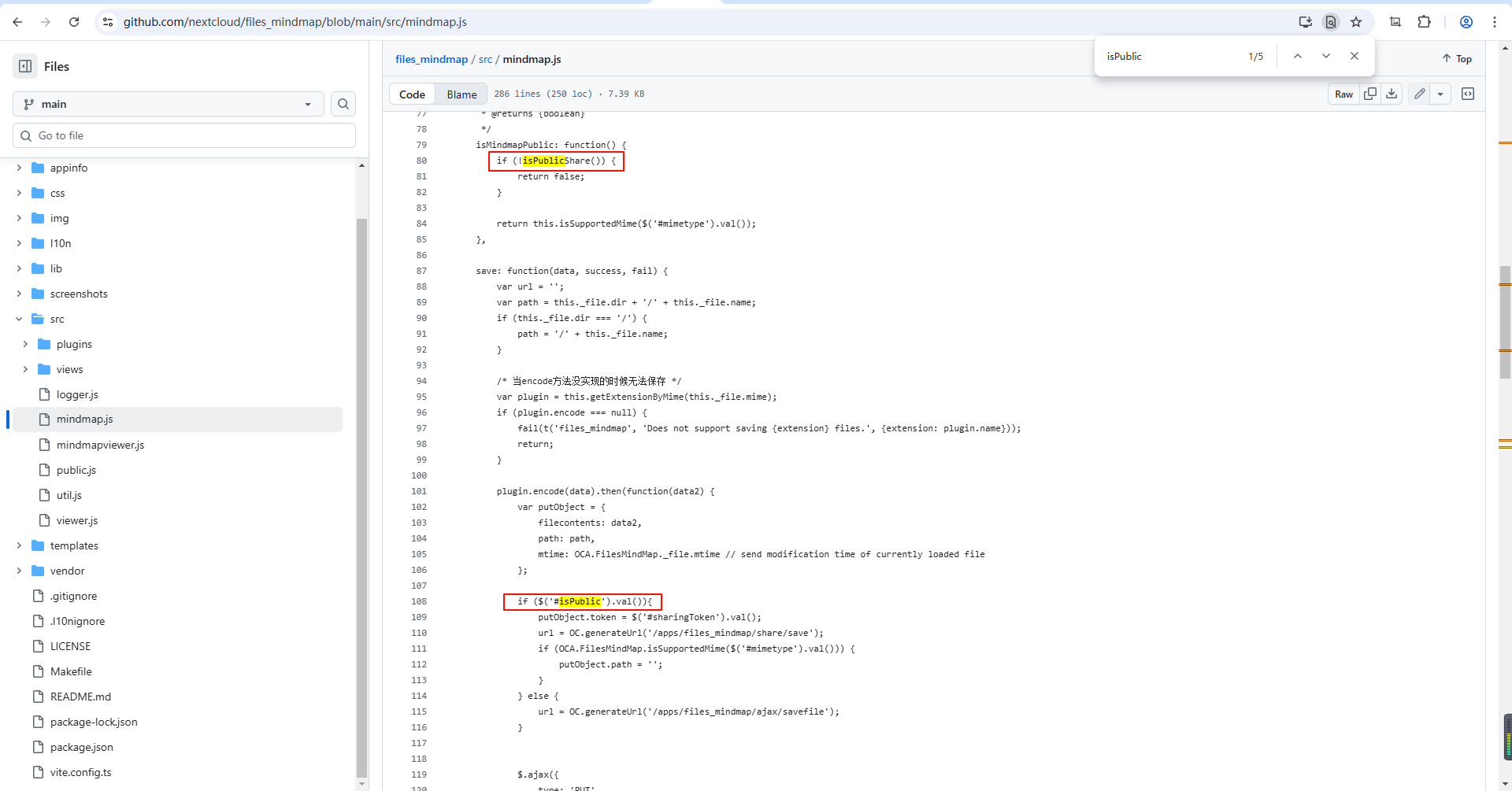Open more edit options dropdown
Viewport: 1512px width, 791px height.
1440,94
